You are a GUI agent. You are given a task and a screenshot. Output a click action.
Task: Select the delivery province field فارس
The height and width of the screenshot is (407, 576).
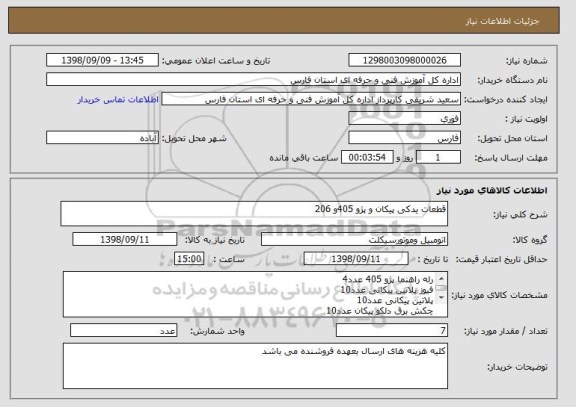tap(404, 138)
